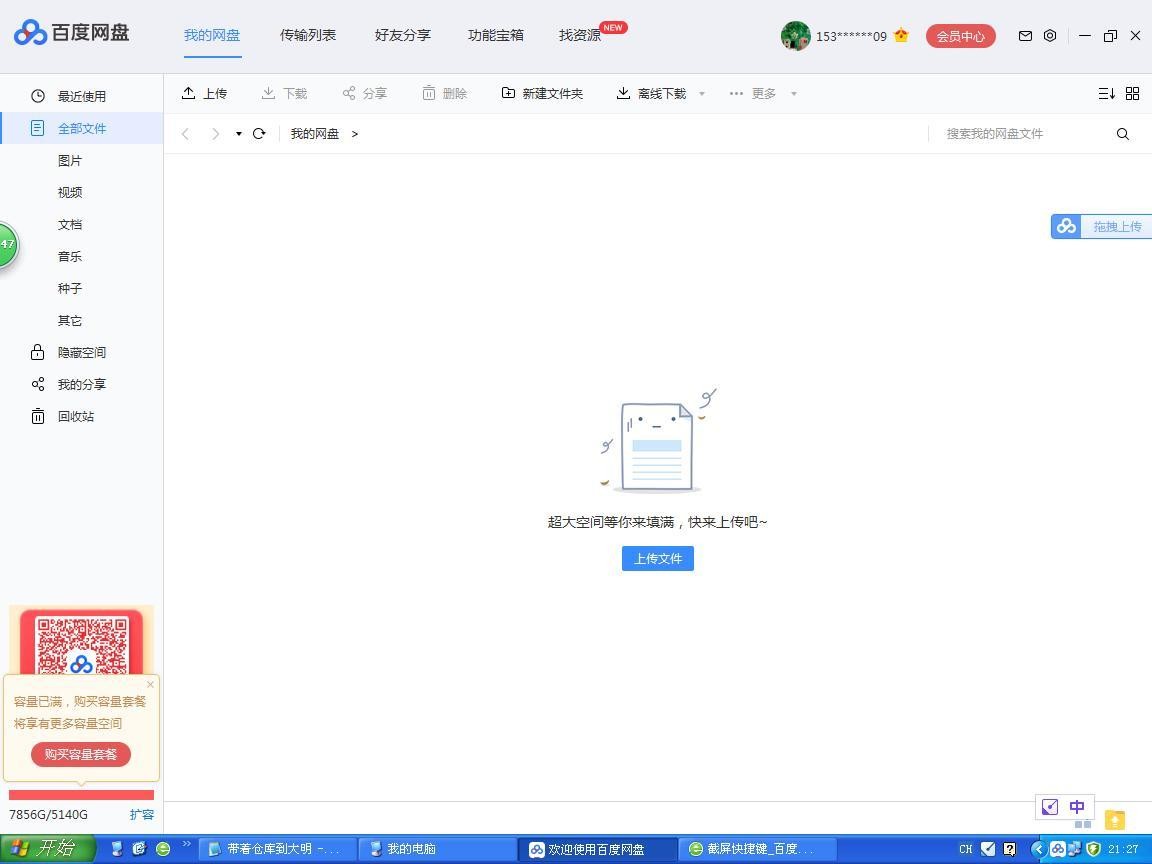This screenshot has height=864, width=1152.
Task: Refresh the file list
Action: [259, 134]
